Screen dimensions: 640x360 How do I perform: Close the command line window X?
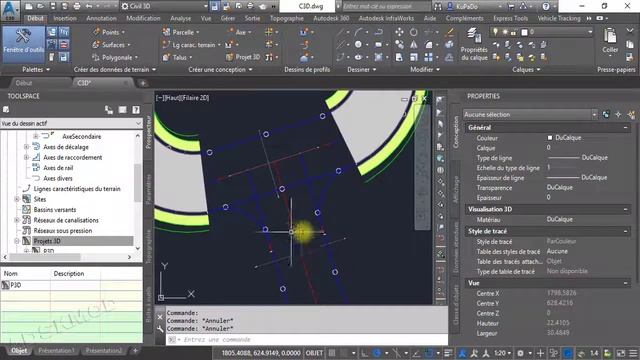pyautogui.click(x=160, y=317)
